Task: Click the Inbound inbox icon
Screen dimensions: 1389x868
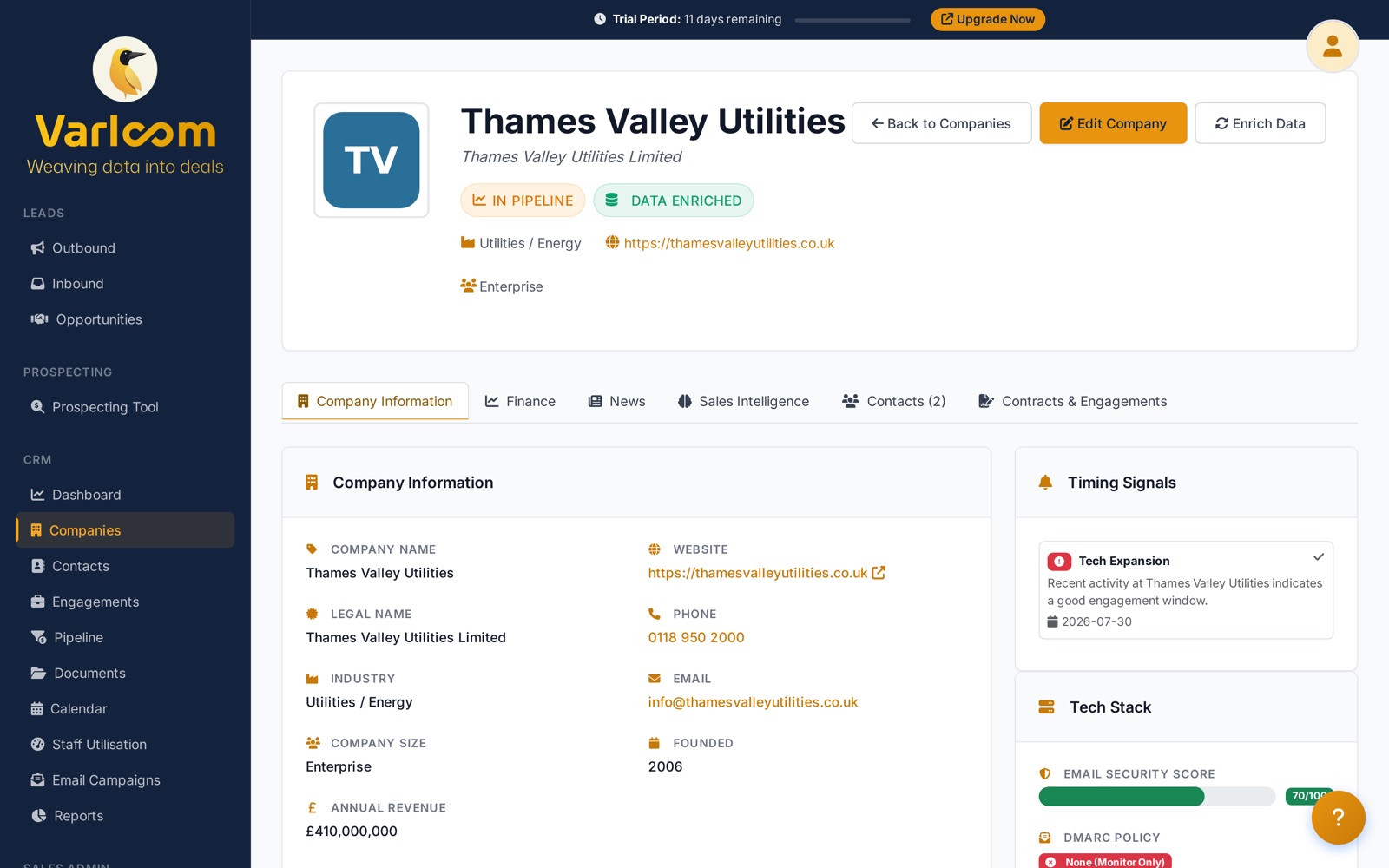Action: [37, 284]
